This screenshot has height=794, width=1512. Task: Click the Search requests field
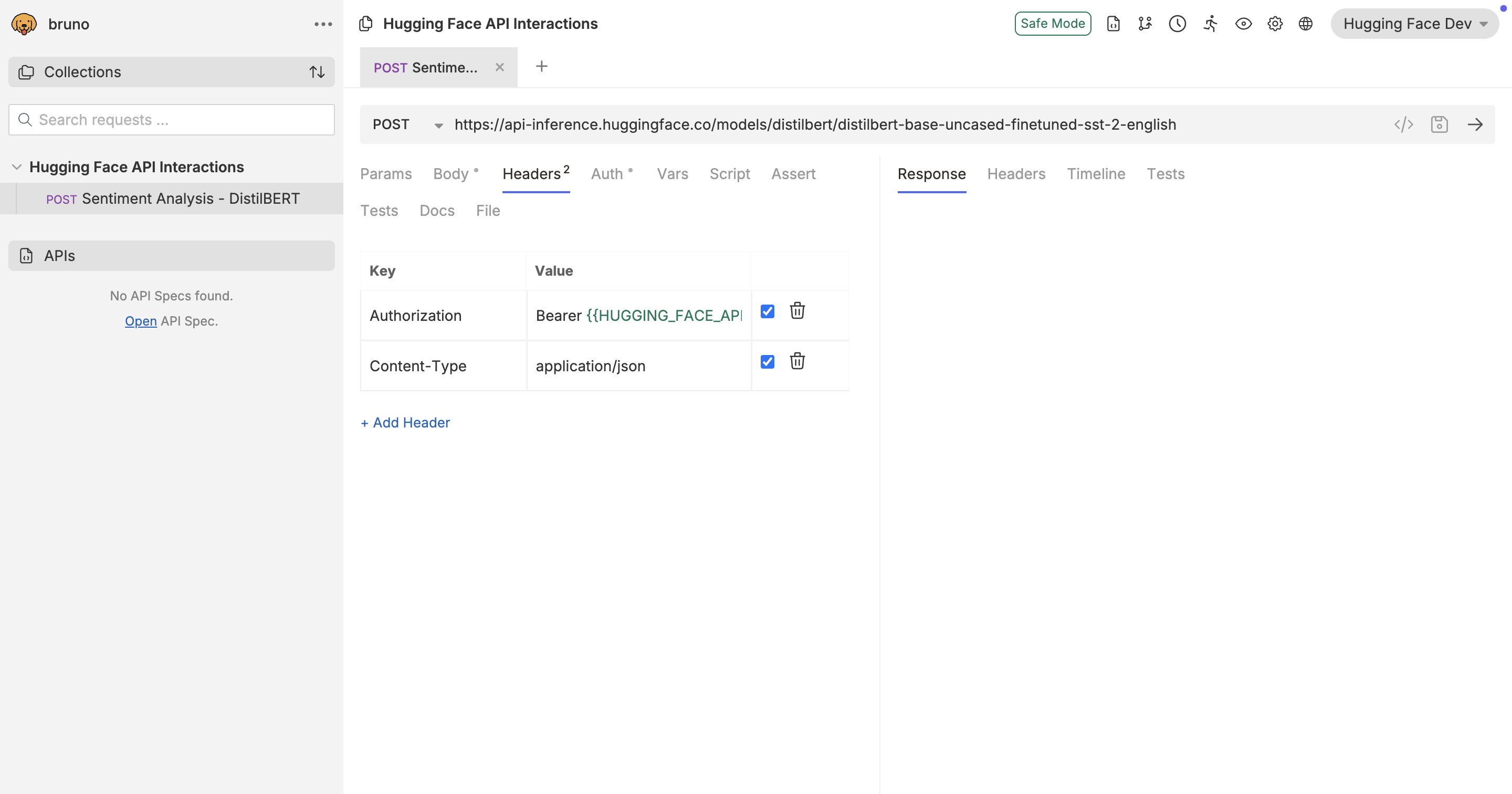tap(171, 120)
